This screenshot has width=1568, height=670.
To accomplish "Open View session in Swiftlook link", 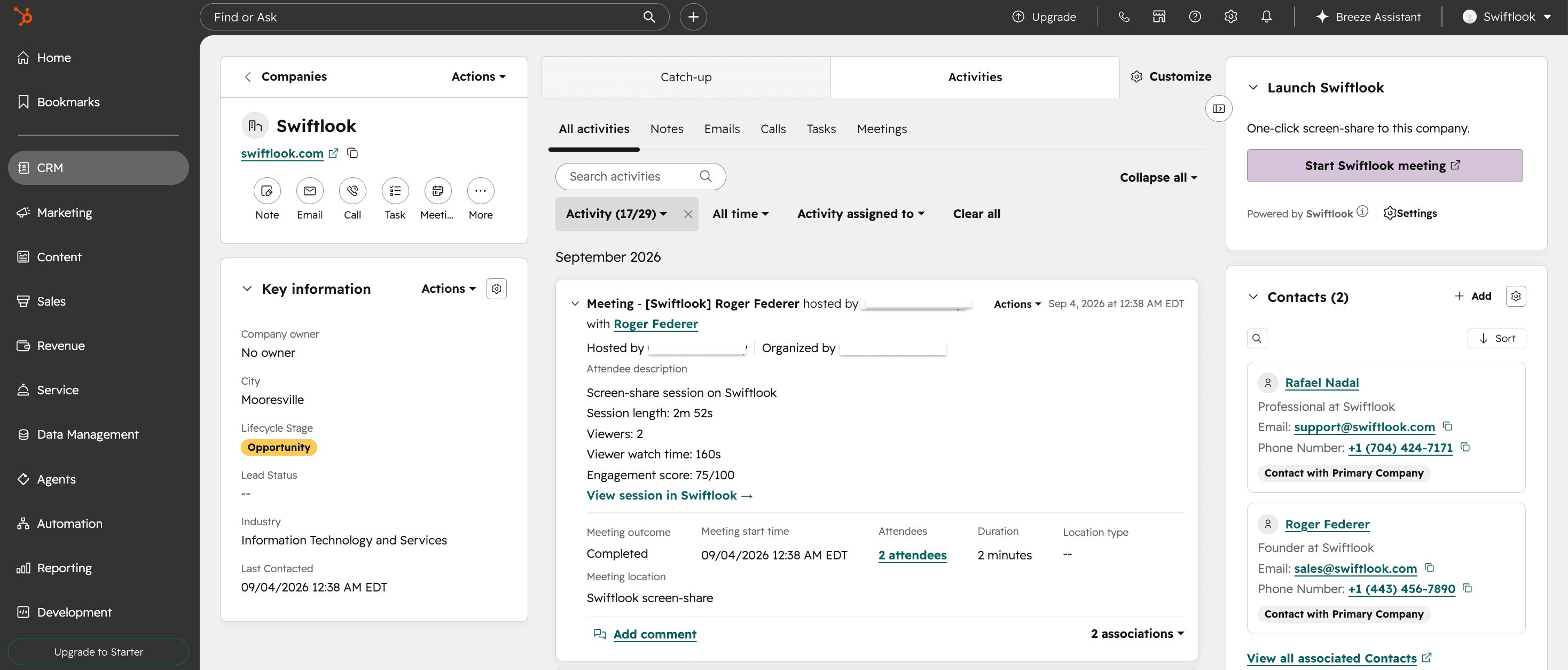I will (670, 496).
